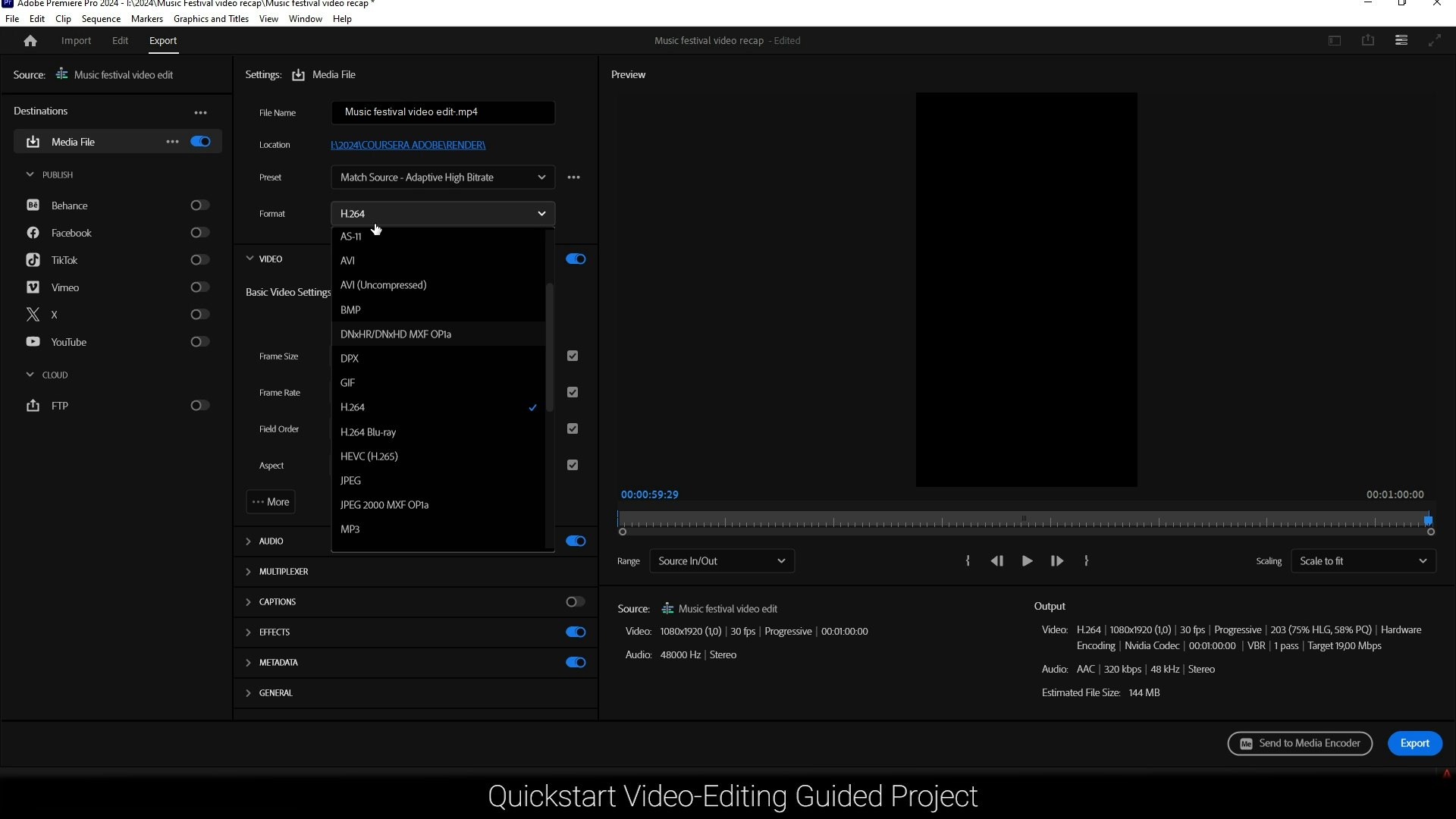The height and width of the screenshot is (819, 1456).
Task: Toggle the Captions section switch on
Action: pyautogui.click(x=575, y=602)
